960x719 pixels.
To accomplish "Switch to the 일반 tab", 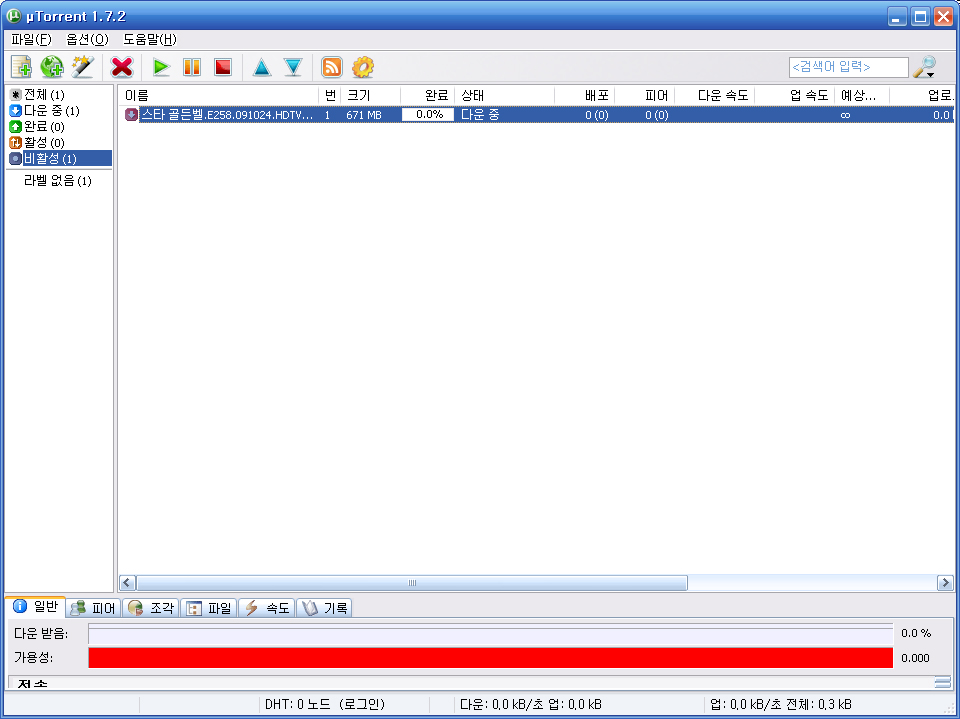I will [37, 606].
